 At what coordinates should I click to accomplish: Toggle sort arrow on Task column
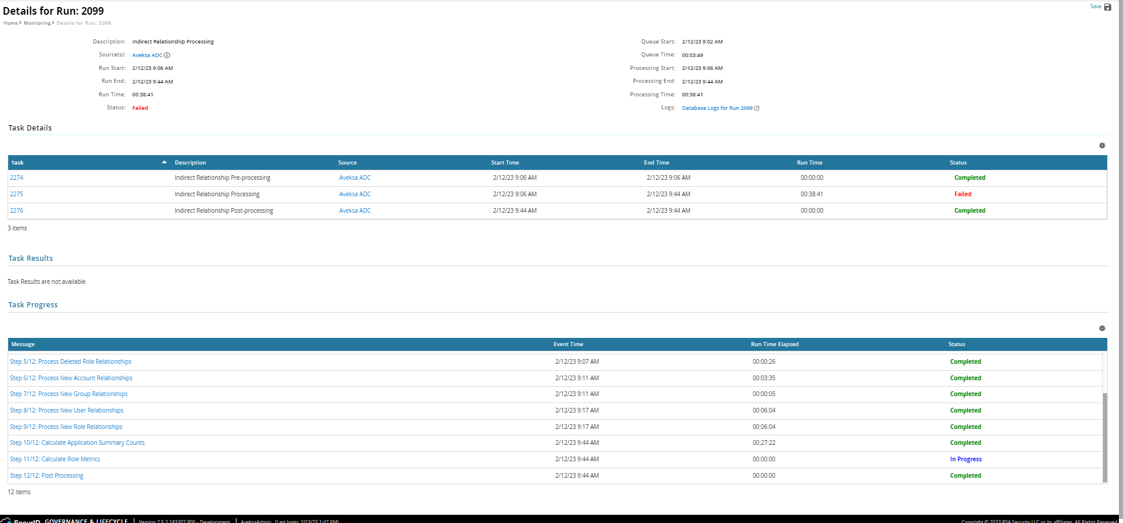pos(164,162)
